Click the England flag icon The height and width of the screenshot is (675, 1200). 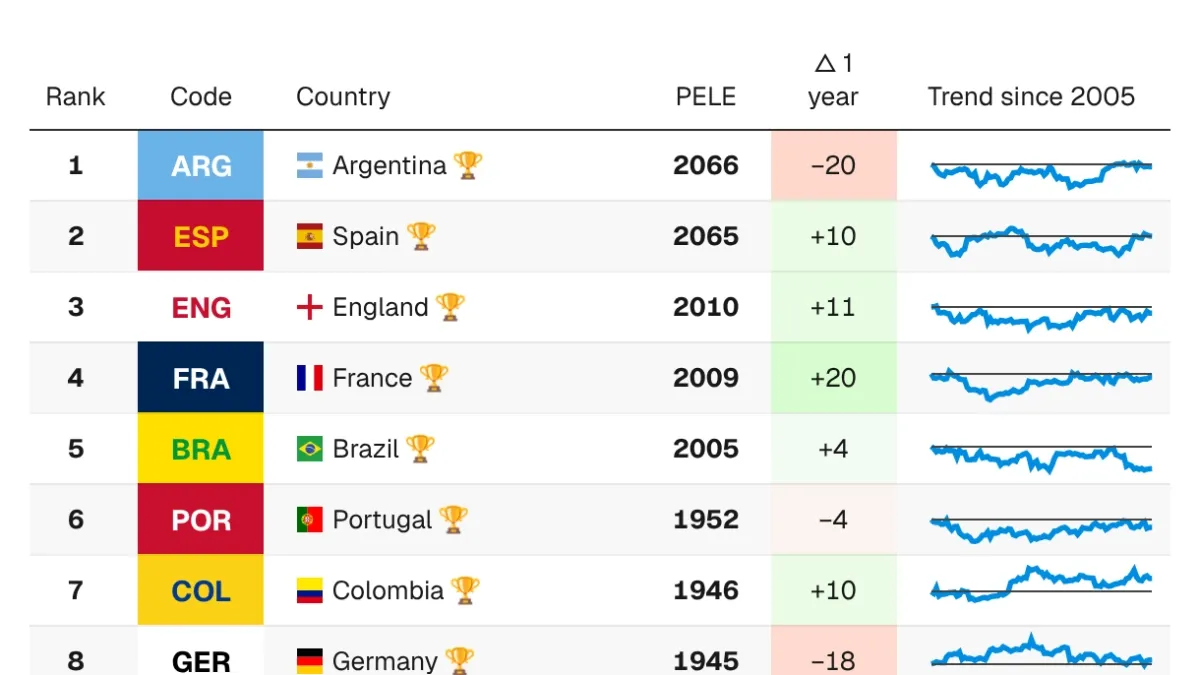tap(309, 308)
